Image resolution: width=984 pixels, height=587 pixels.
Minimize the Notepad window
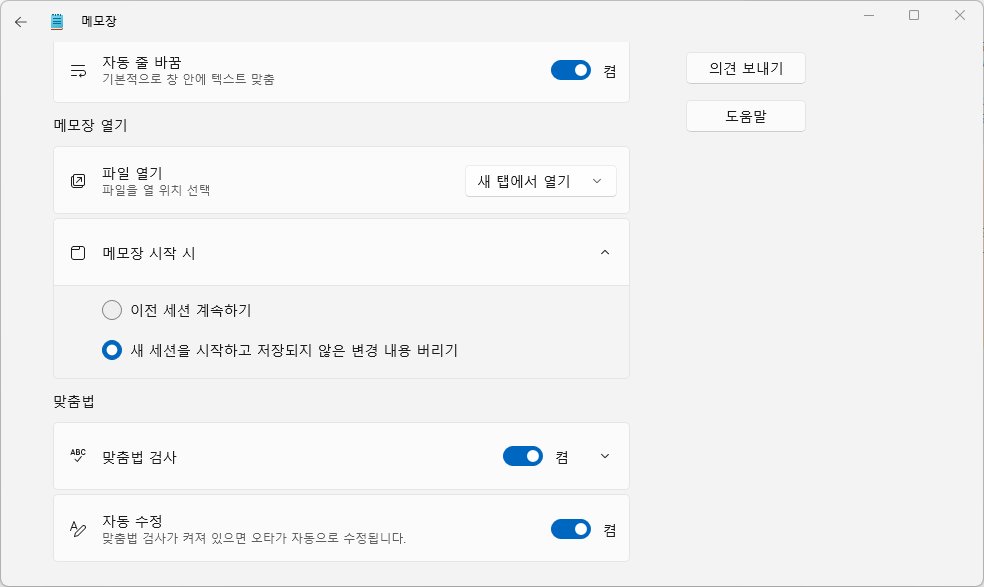[869, 15]
